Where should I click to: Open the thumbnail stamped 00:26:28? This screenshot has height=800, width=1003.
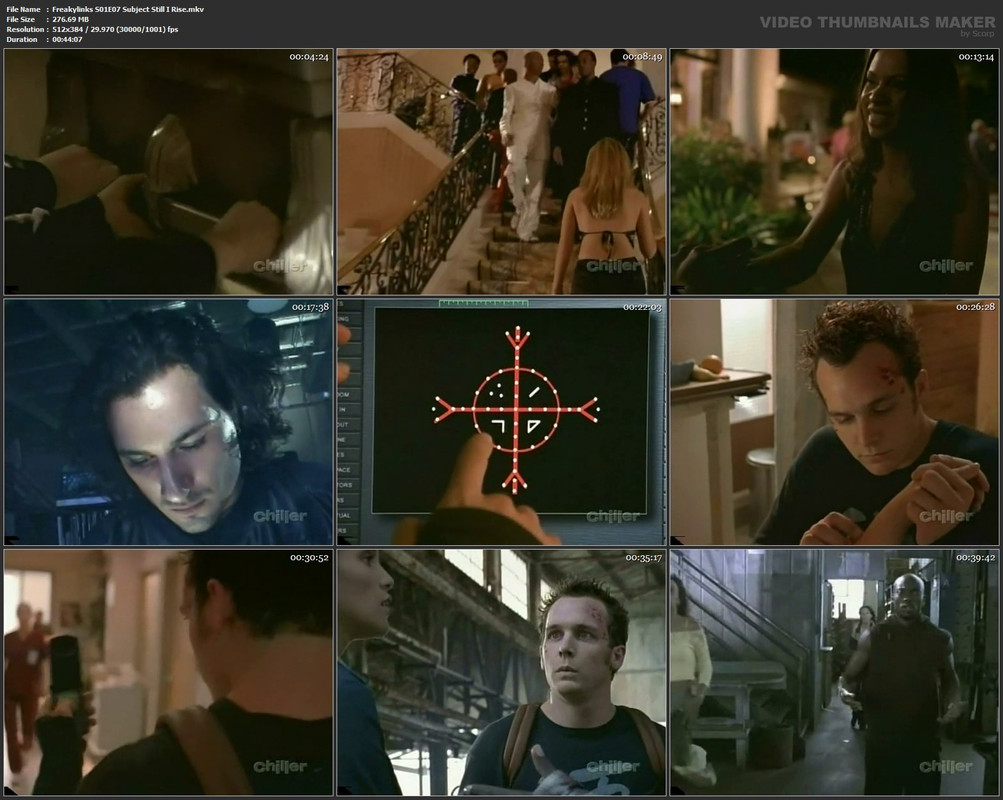pyautogui.click(x=834, y=422)
